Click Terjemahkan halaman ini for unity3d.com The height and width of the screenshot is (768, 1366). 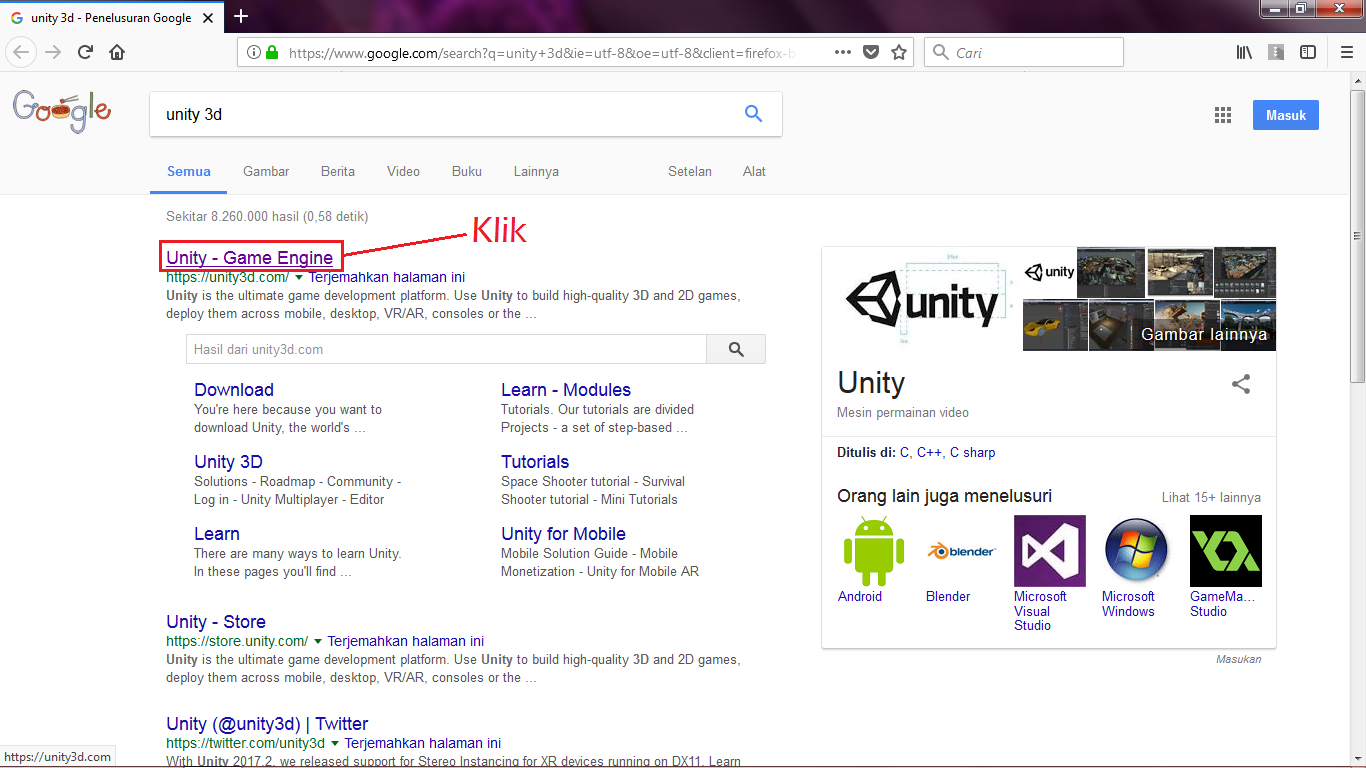coord(387,277)
